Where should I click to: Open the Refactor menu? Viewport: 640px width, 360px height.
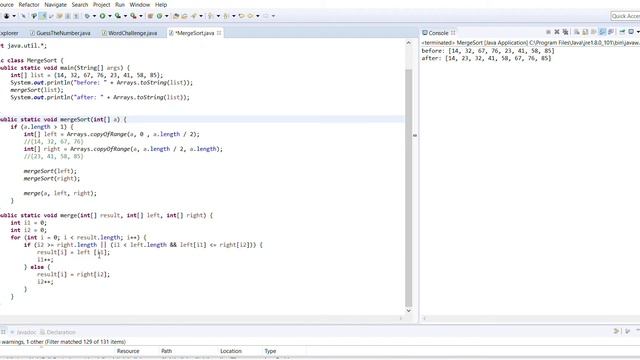pos(29,4)
